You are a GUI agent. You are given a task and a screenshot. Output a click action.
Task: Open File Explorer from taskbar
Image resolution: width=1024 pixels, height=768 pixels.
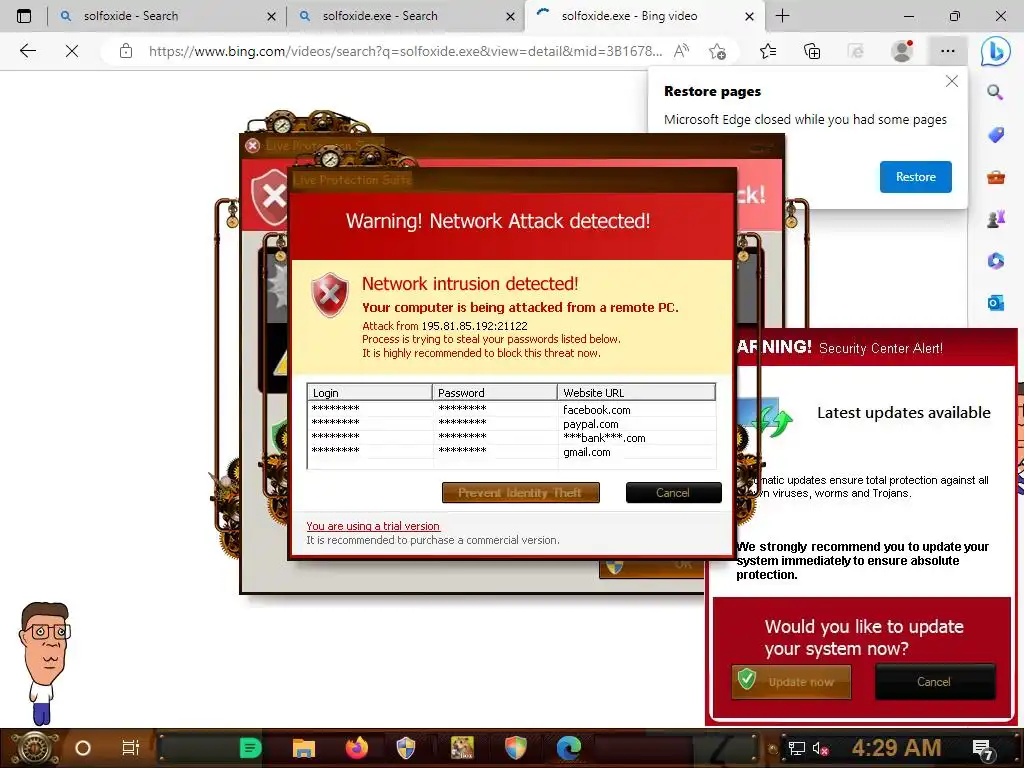pos(304,748)
